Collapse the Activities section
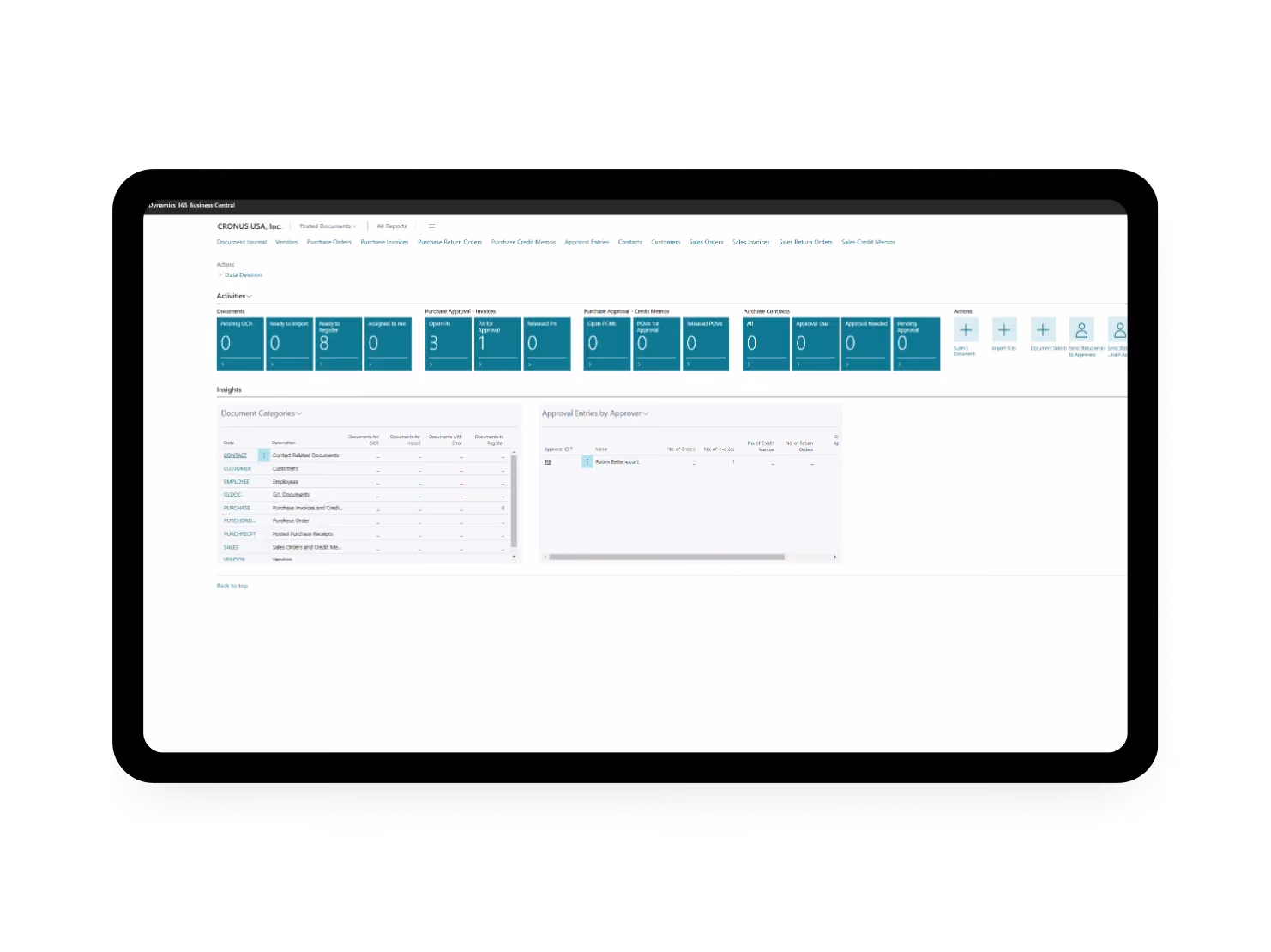Image resolution: width=1271 pixels, height=952 pixels. [234, 296]
